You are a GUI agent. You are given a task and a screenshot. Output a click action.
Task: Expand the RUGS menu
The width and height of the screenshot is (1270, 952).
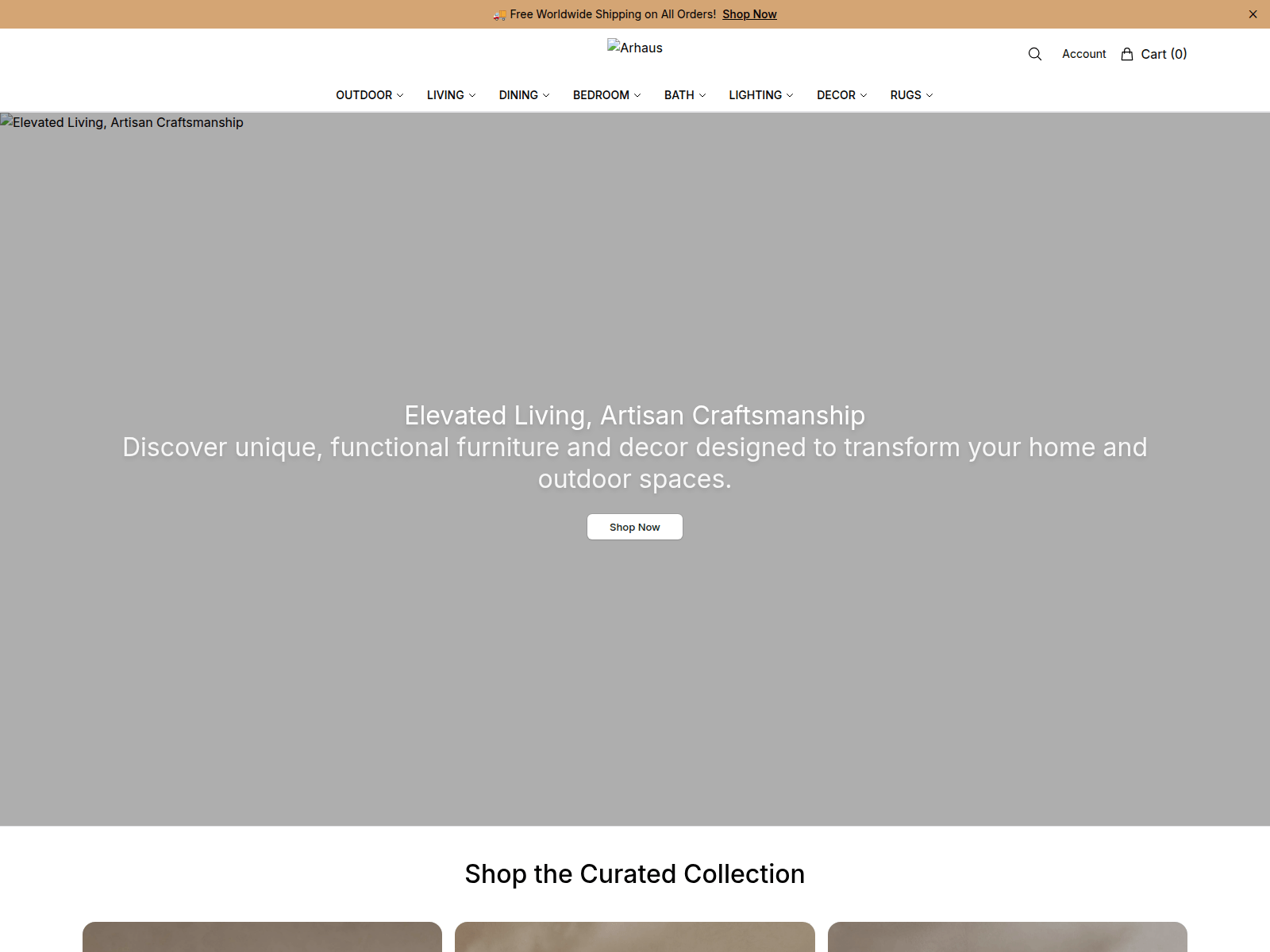tap(911, 95)
